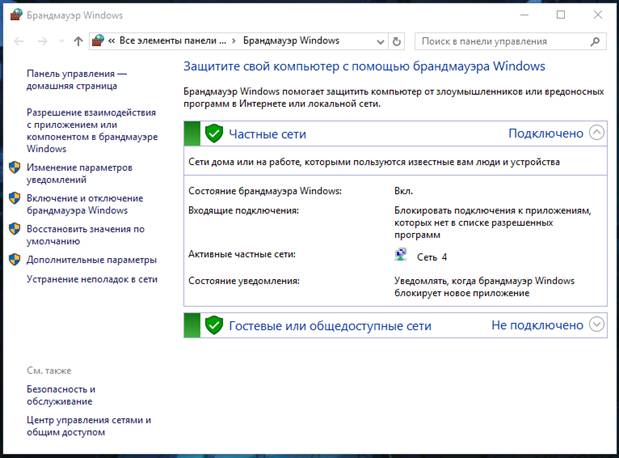
Task: Click 'Входящие подключения:' label
Action: coord(244,210)
